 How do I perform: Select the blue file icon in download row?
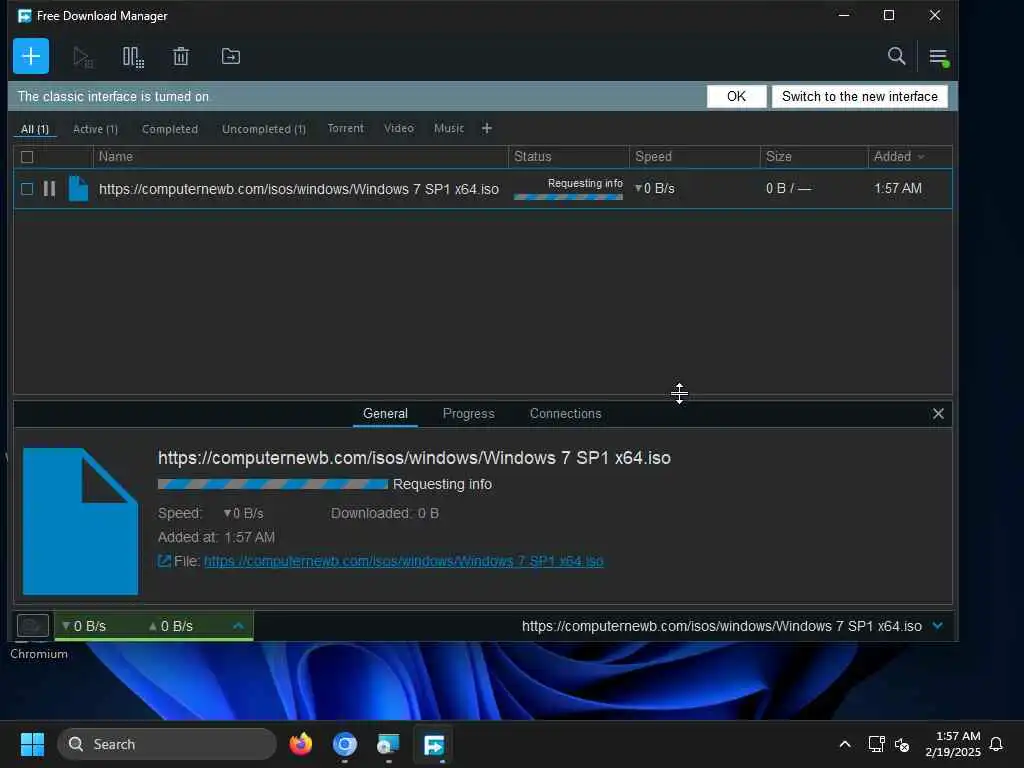78,189
